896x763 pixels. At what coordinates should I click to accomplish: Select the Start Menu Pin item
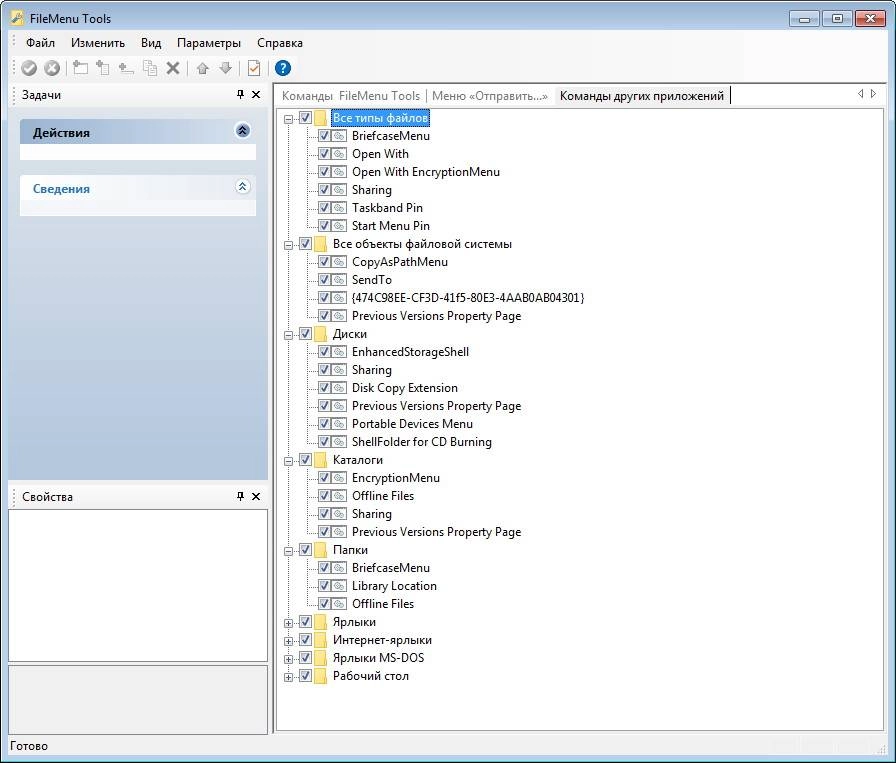(390, 226)
